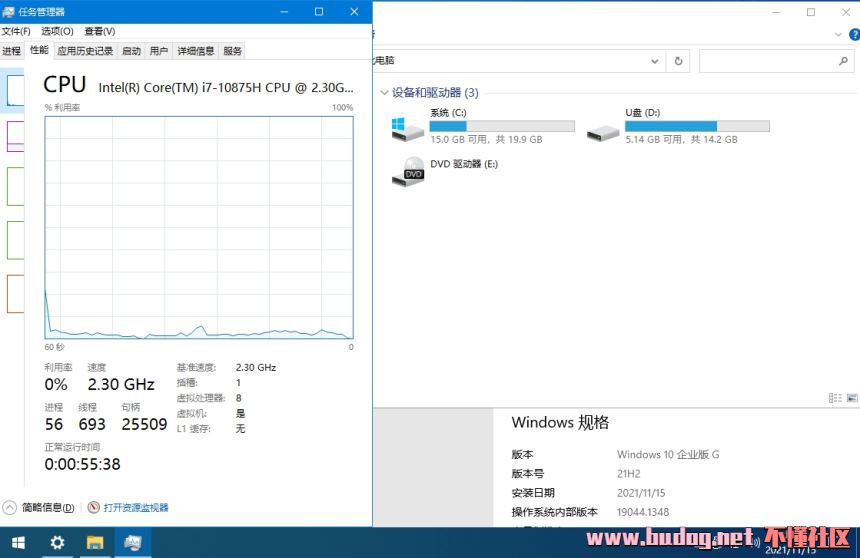Screen dimensions: 860x558
Task: Open Explorer help icon
Action: tap(855, 35)
